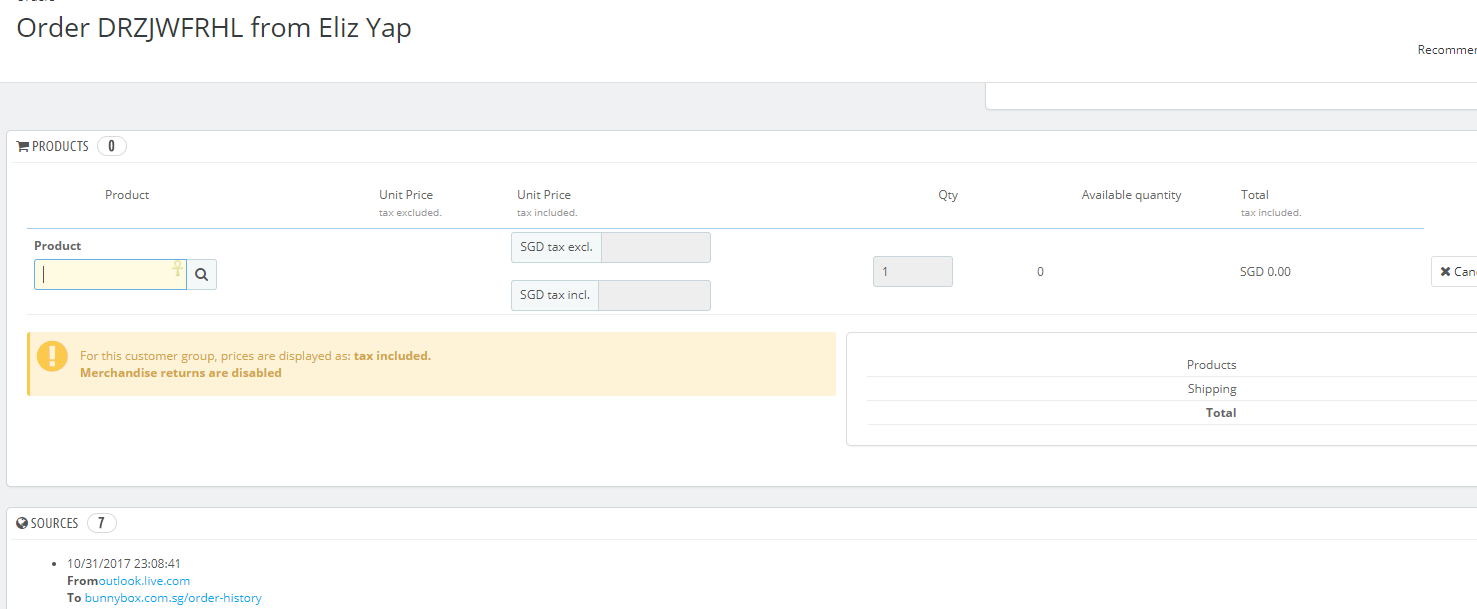Click the Available quantity column header

pos(1131,195)
